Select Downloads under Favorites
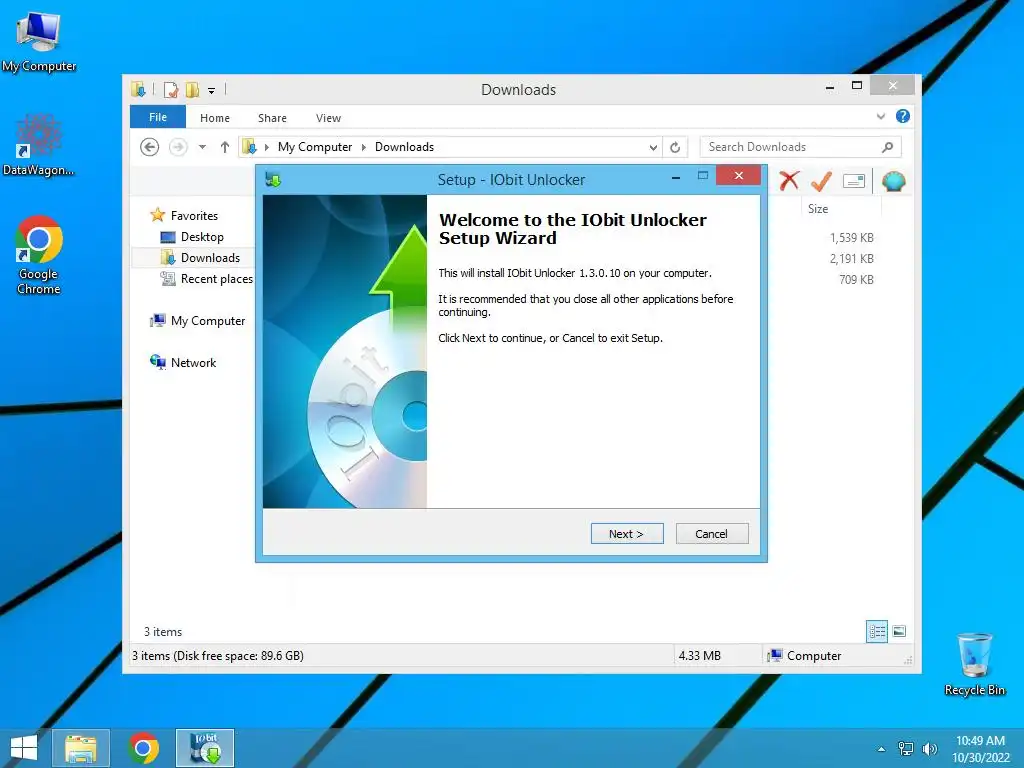The width and height of the screenshot is (1024, 768). tap(210, 258)
